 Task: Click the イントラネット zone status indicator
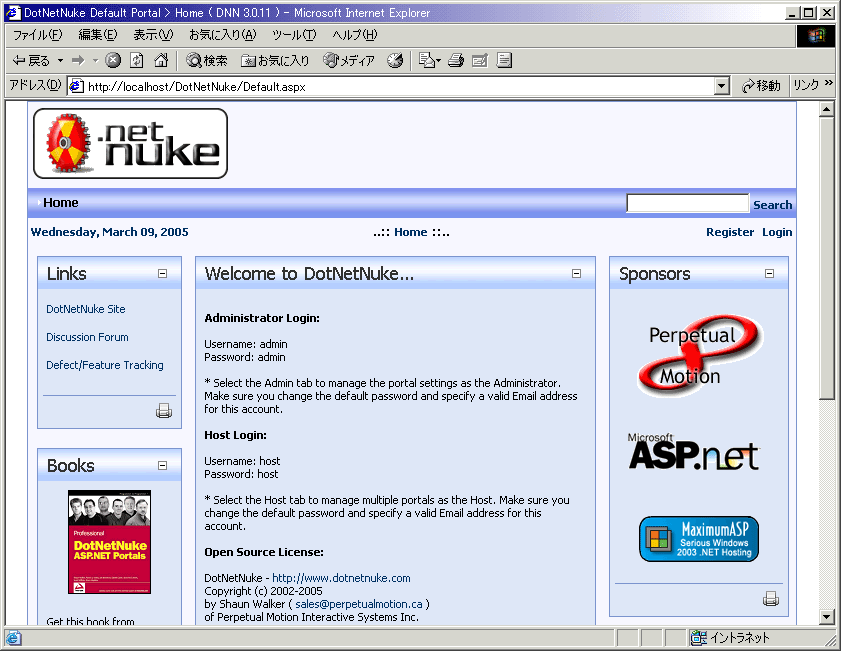tap(731, 638)
